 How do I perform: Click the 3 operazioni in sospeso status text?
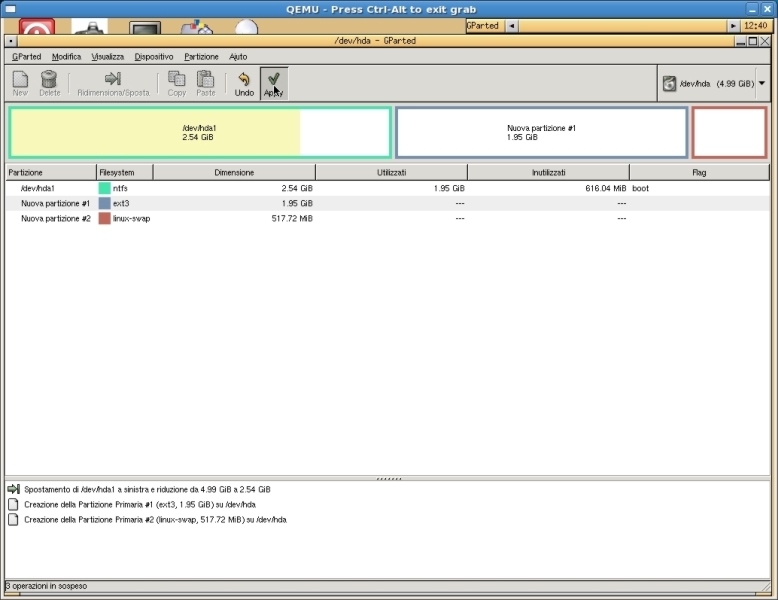[x=46, y=586]
